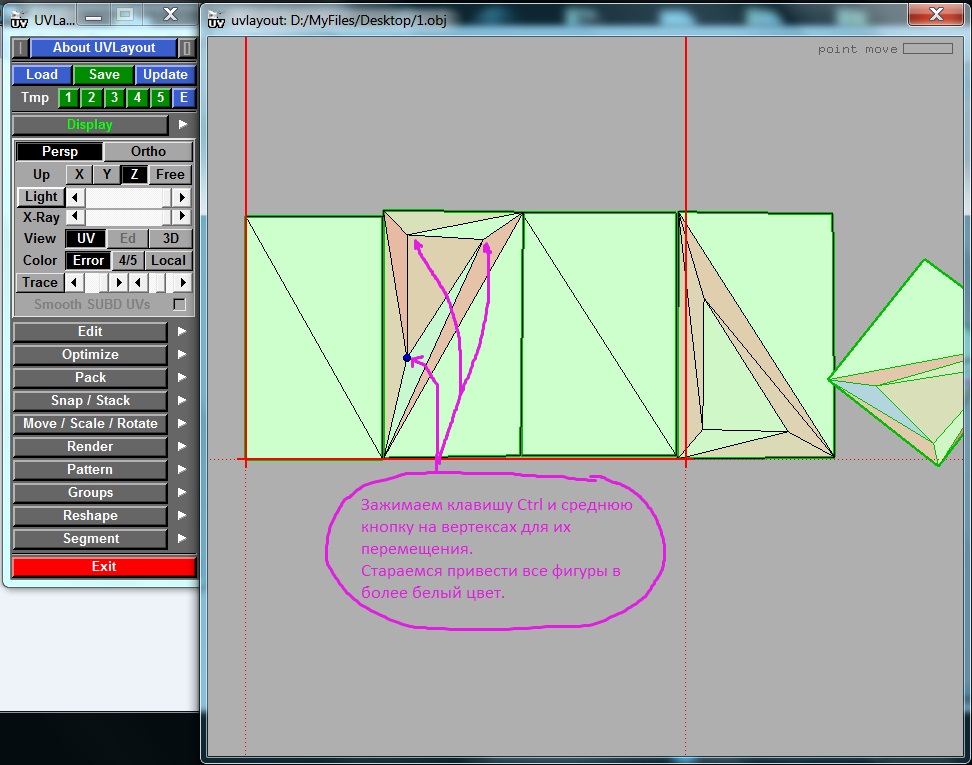Expand the Pack panel arrow
The height and width of the screenshot is (765, 972).
[182, 378]
